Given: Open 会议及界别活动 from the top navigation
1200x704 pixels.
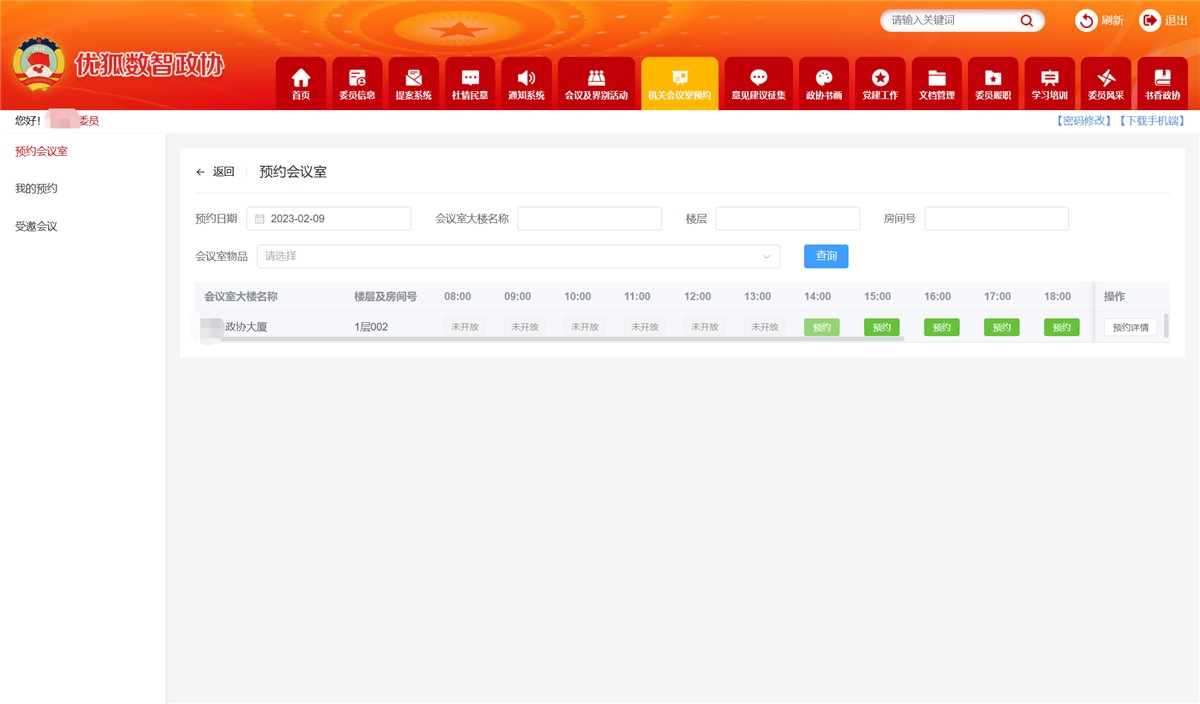Looking at the screenshot, I should pyautogui.click(x=595, y=82).
